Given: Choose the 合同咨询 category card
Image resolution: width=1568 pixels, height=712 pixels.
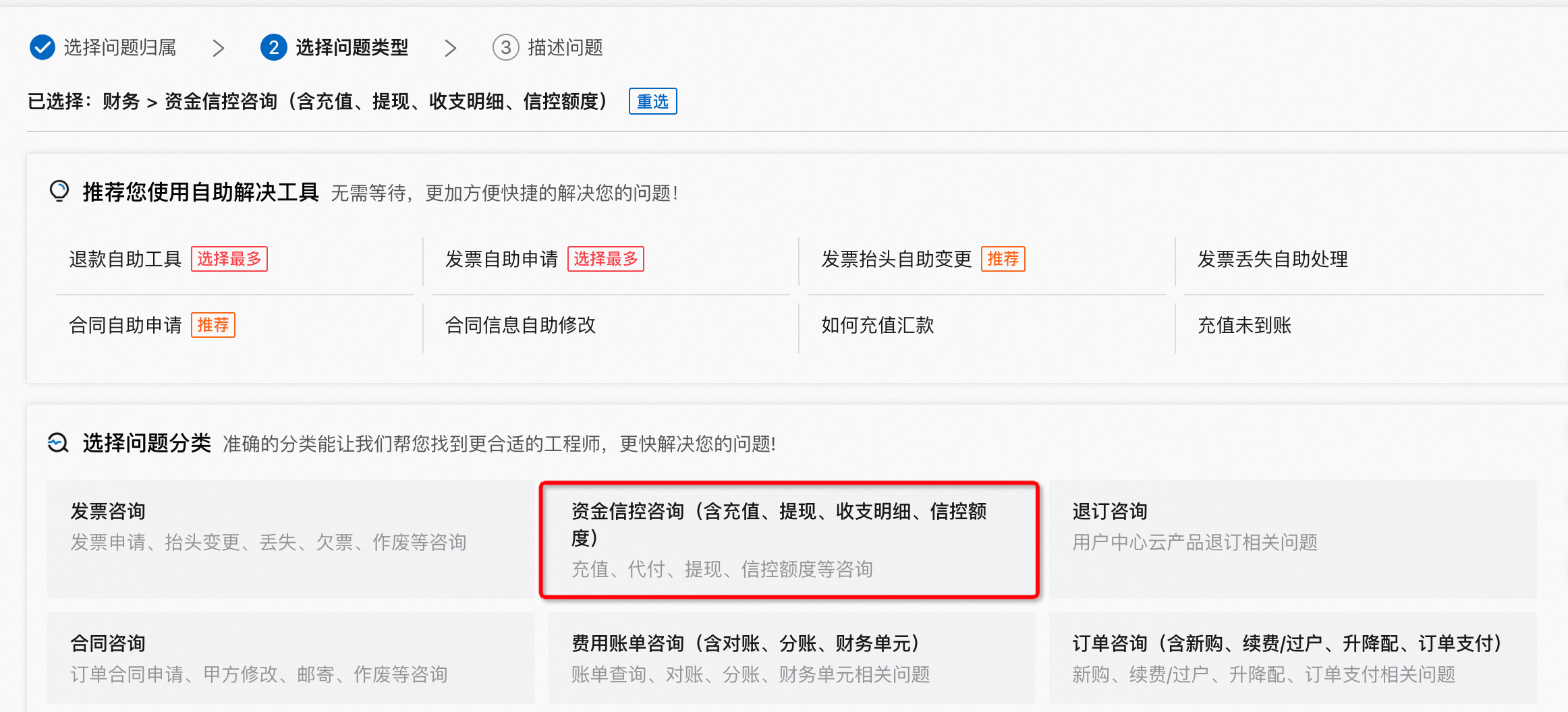Looking at the screenshot, I should point(290,658).
